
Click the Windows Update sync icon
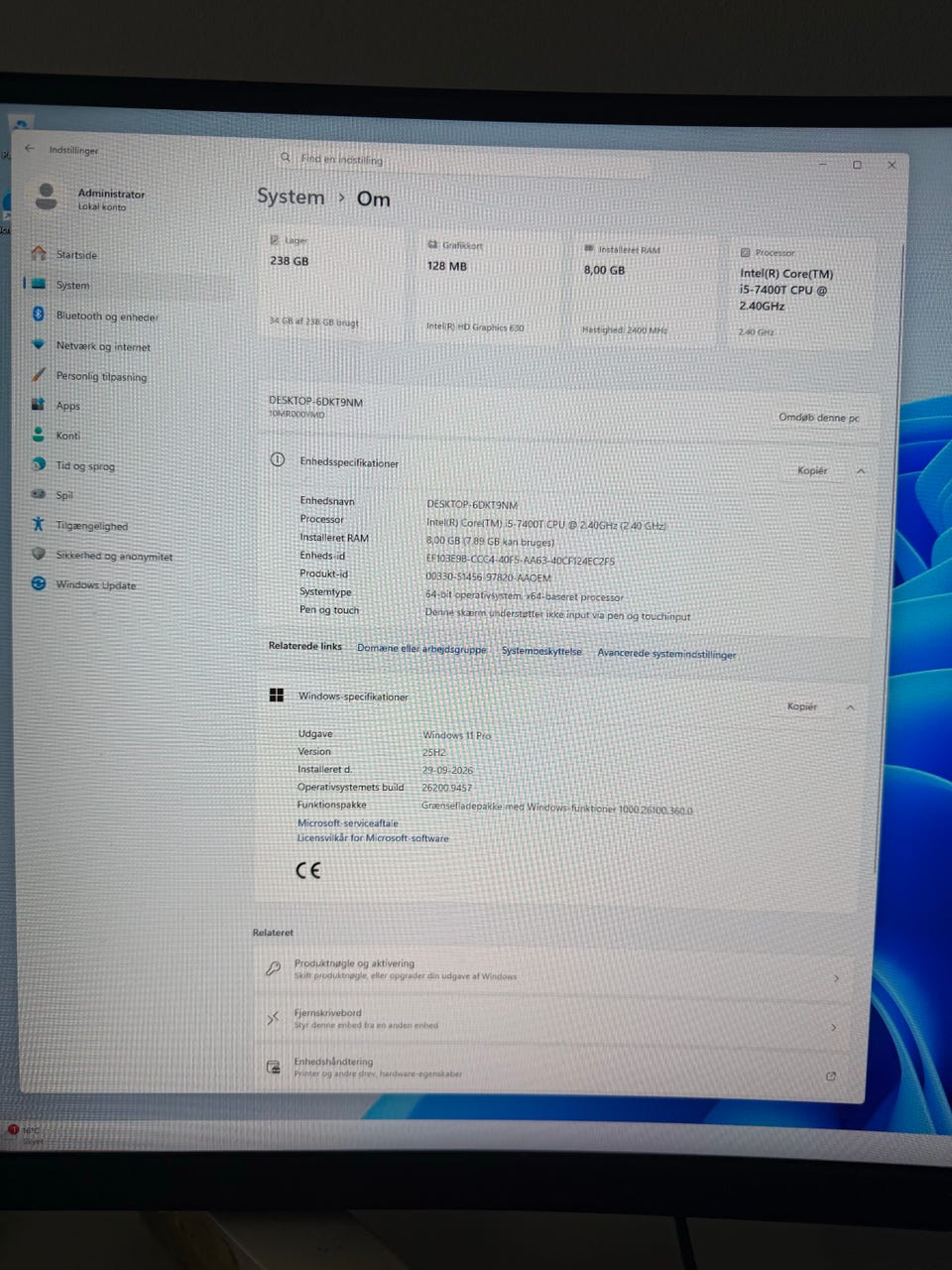coord(38,583)
